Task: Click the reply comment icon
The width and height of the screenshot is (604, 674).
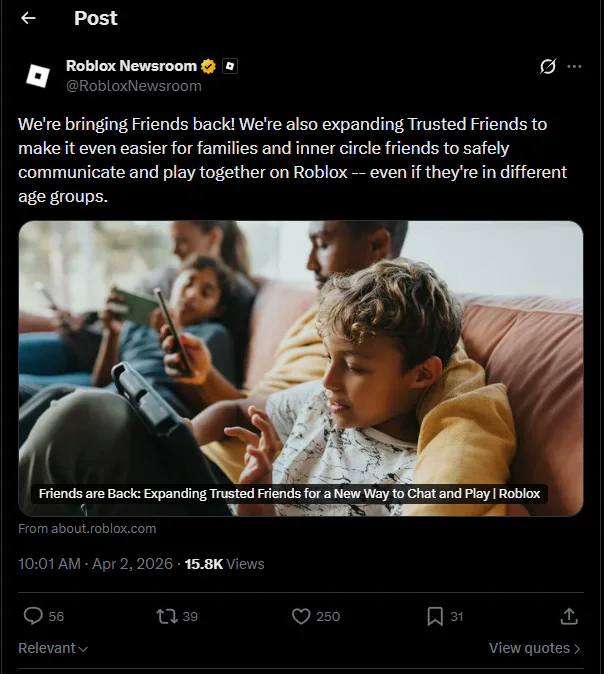Action: (x=33, y=616)
